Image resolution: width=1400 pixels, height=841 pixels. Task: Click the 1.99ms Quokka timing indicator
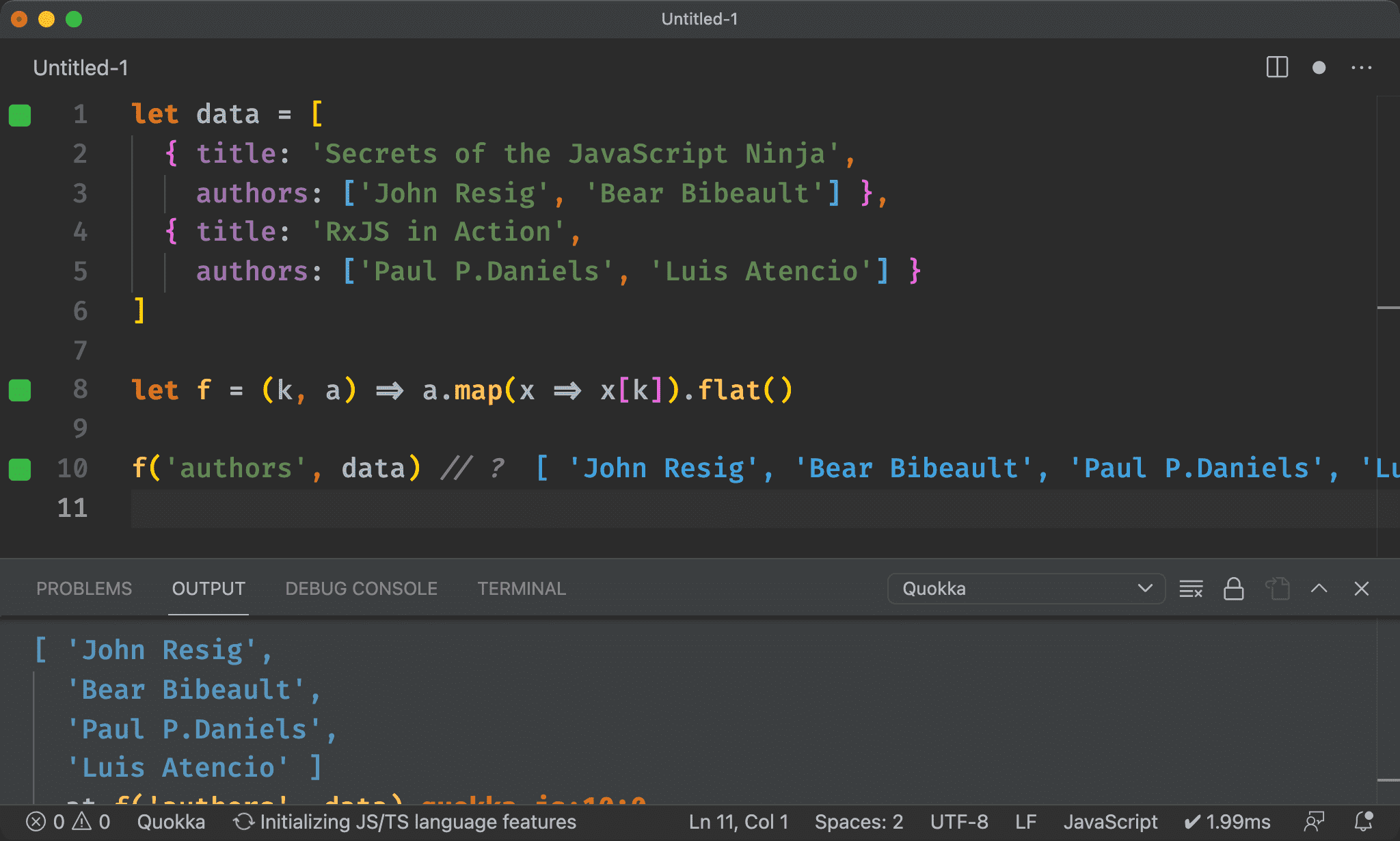(x=1227, y=822)
